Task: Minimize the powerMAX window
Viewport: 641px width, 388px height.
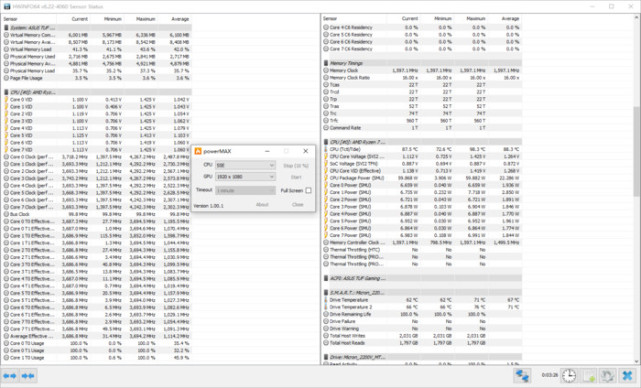Action: pyautogui.click(x=267, y=151)
